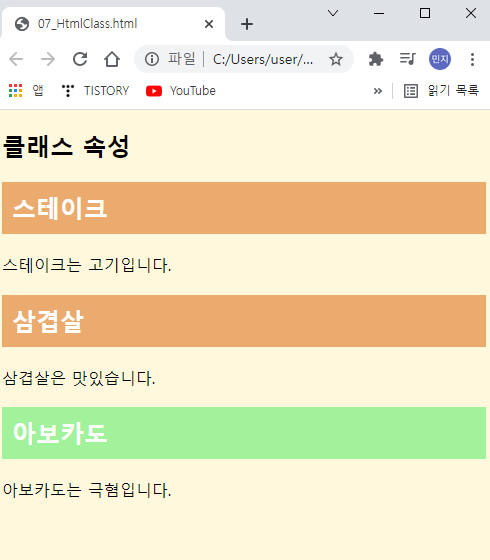This screenshot has height=560, width=490.
Task: Click the text 스테이크는 고기입니다.
Action: click(87, 265)
